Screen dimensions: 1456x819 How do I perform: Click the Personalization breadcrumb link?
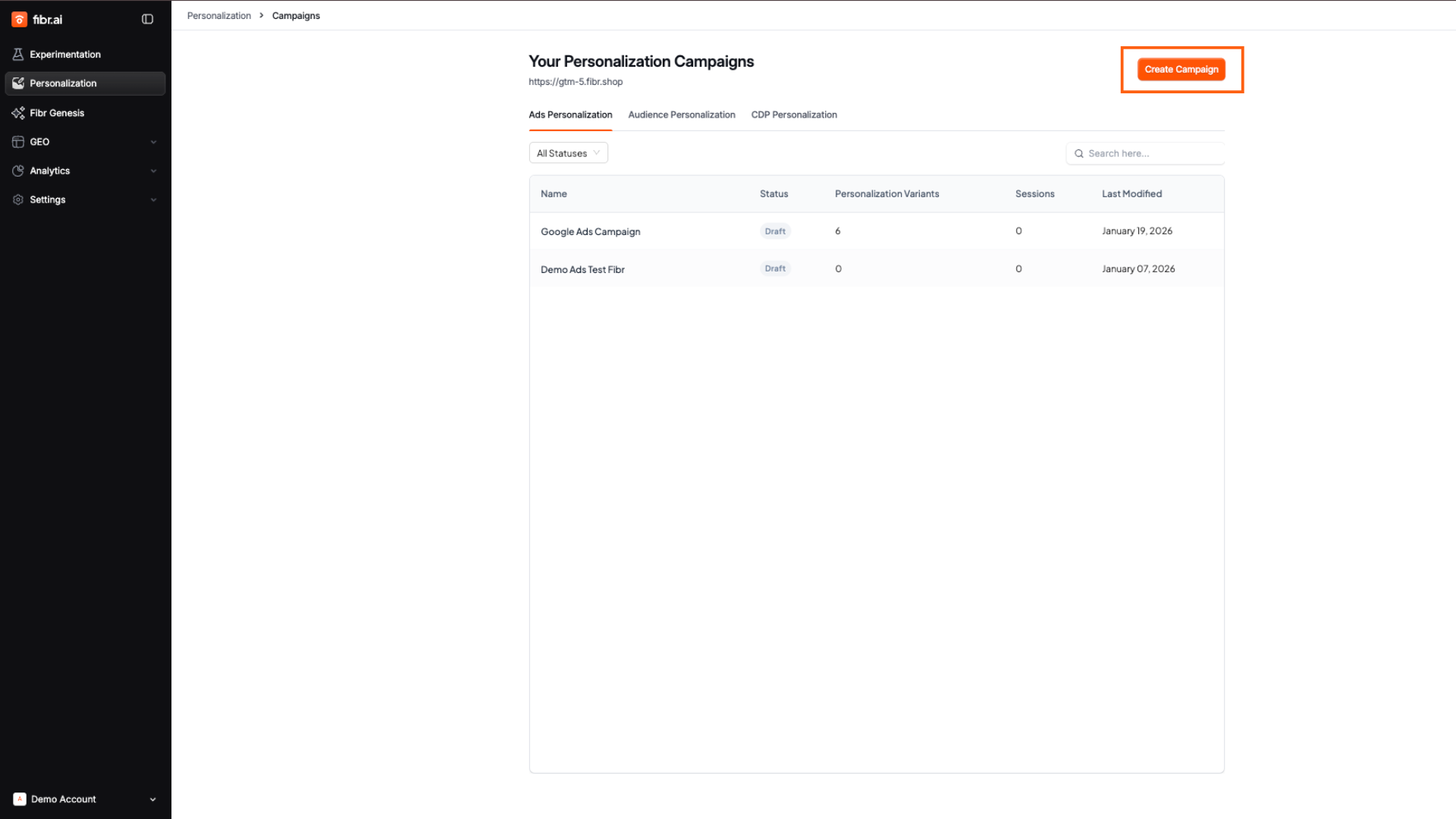tap(218, 16)
